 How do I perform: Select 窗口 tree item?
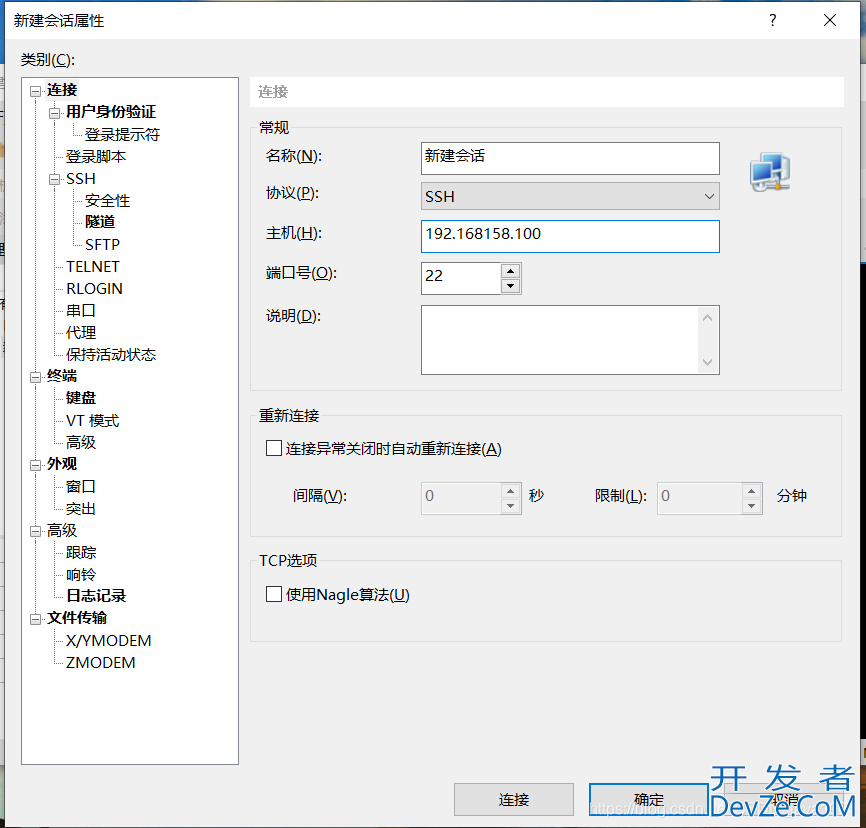coord(81,486)
